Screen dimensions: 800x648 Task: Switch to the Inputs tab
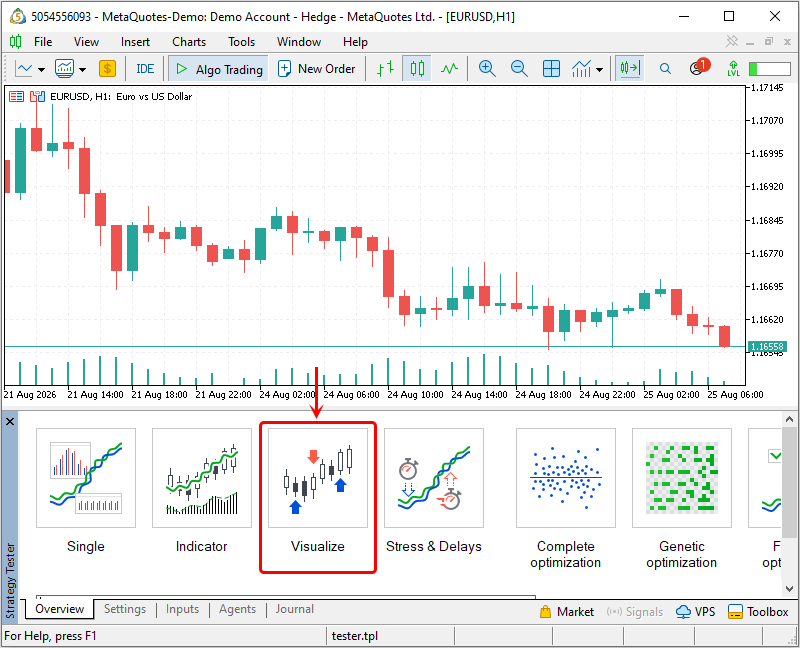pyautogui.click(x=182, y=609)
